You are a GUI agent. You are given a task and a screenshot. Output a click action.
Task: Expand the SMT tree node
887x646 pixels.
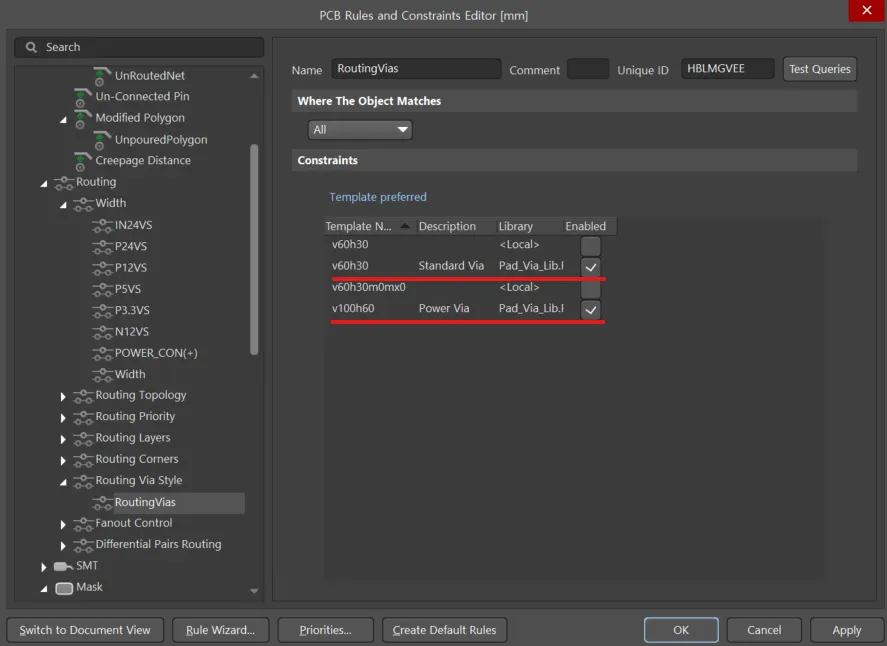44,567
